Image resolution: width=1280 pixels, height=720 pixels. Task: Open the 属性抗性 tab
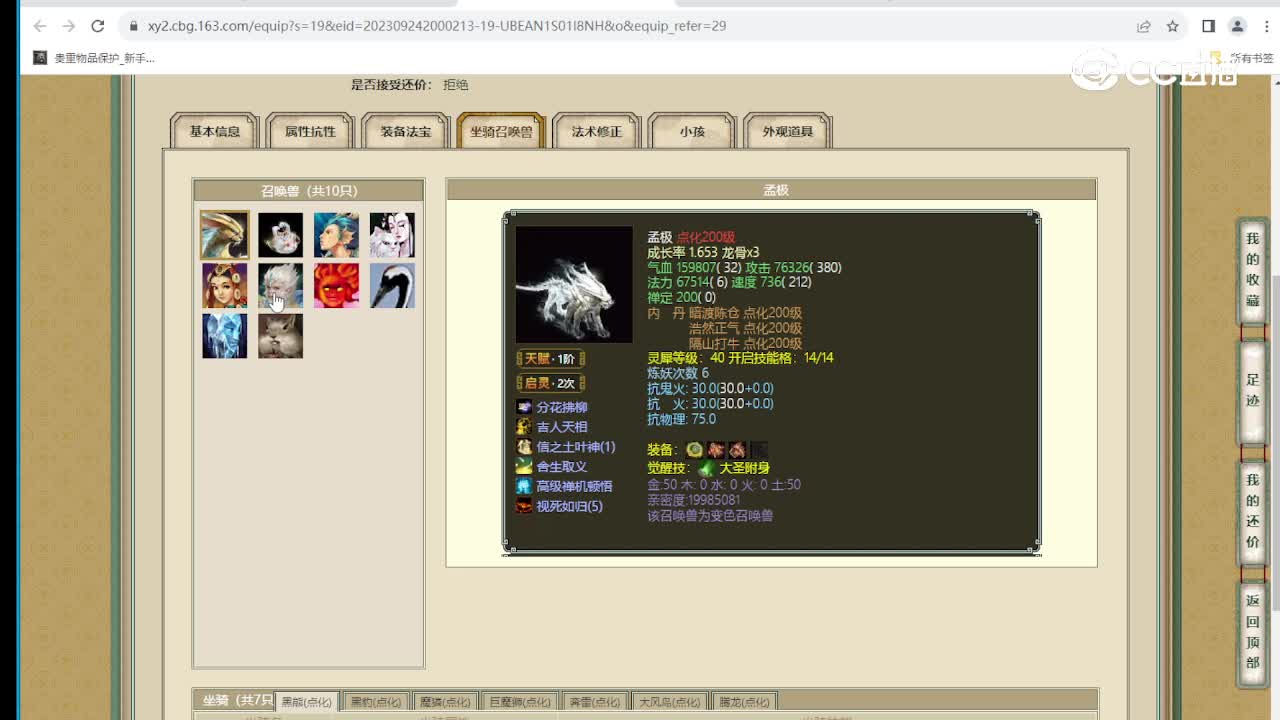tap(311, 131)
